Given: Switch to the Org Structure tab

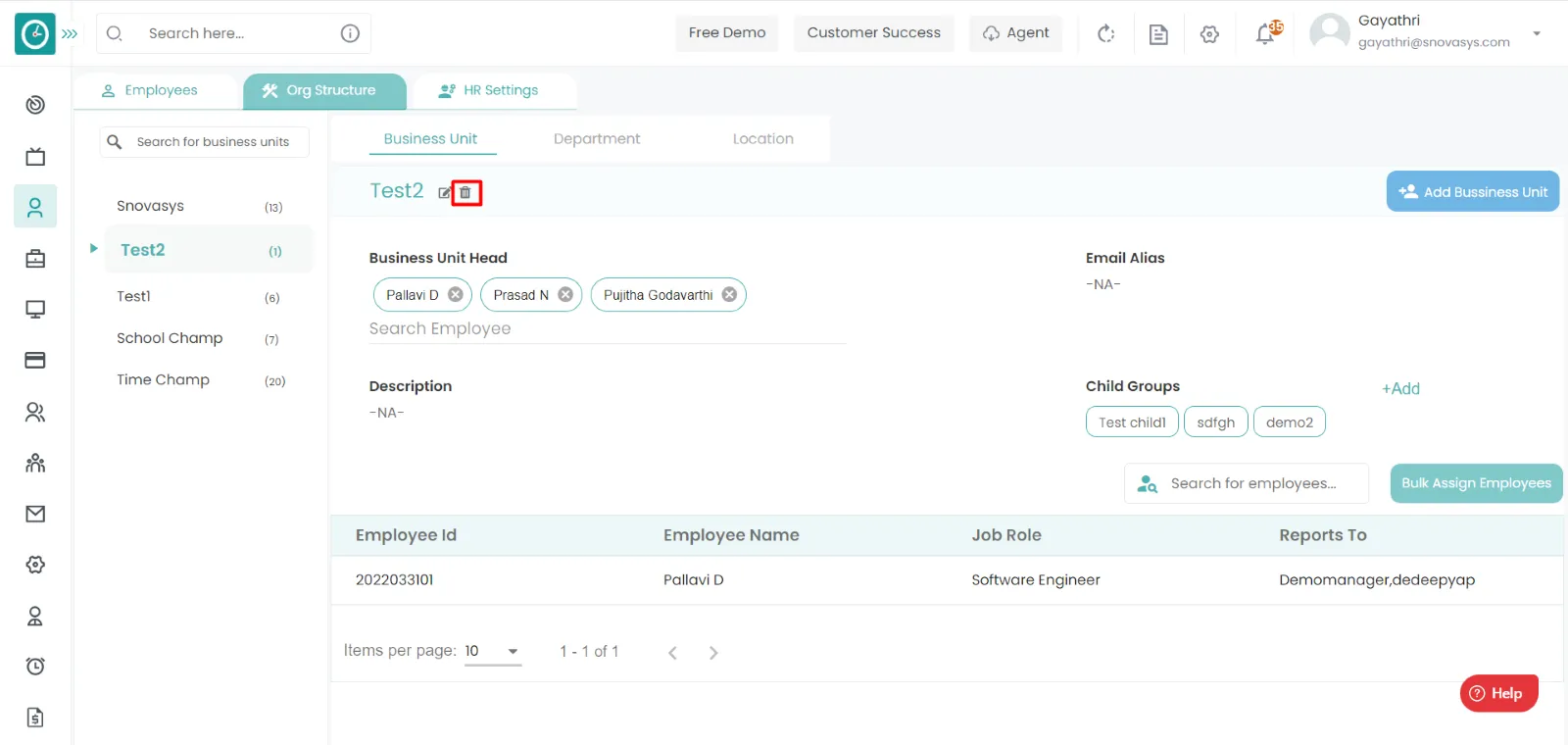Looking at the screenshot, I should 324,90.
